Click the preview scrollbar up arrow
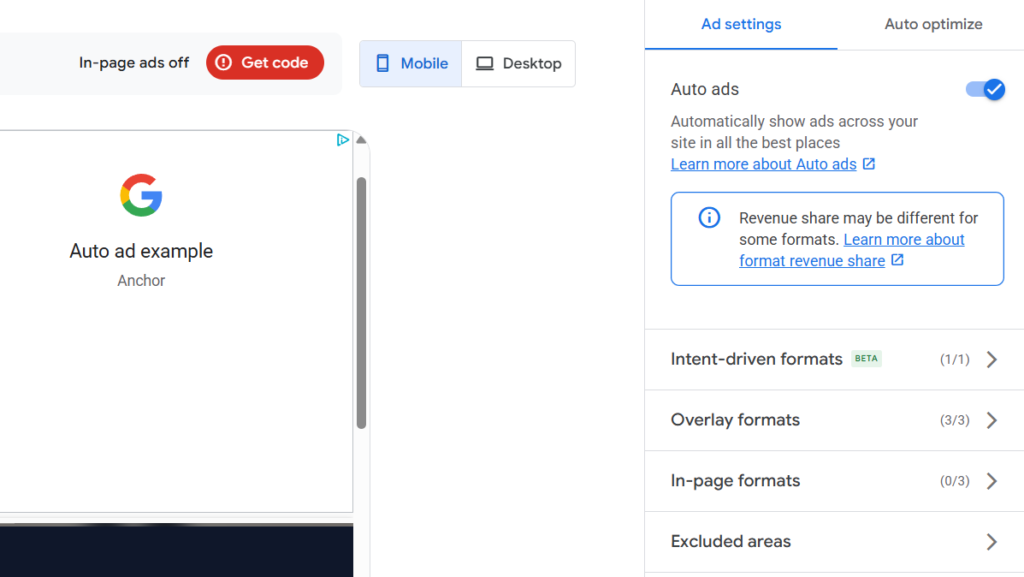The height and width of the screenshot is (577, 1024). tap(361, 140)
